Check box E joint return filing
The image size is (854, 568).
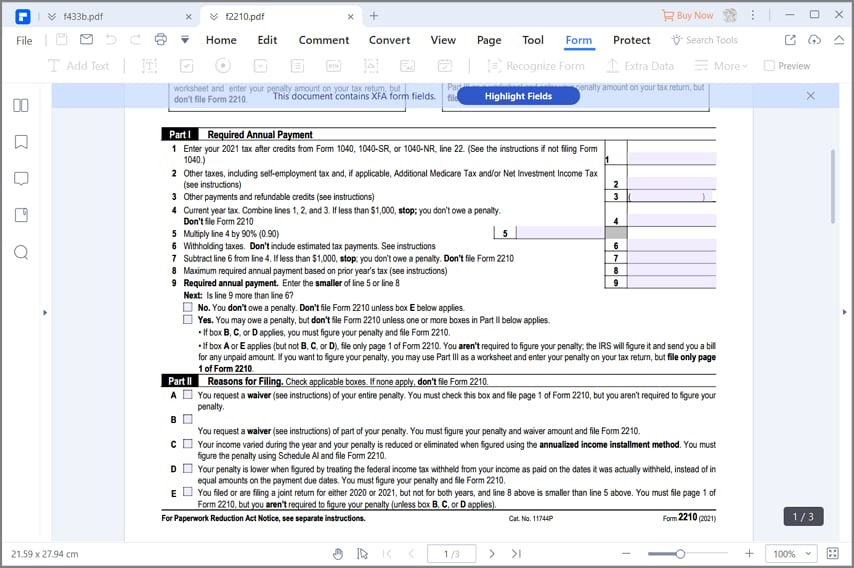[188, 492]
